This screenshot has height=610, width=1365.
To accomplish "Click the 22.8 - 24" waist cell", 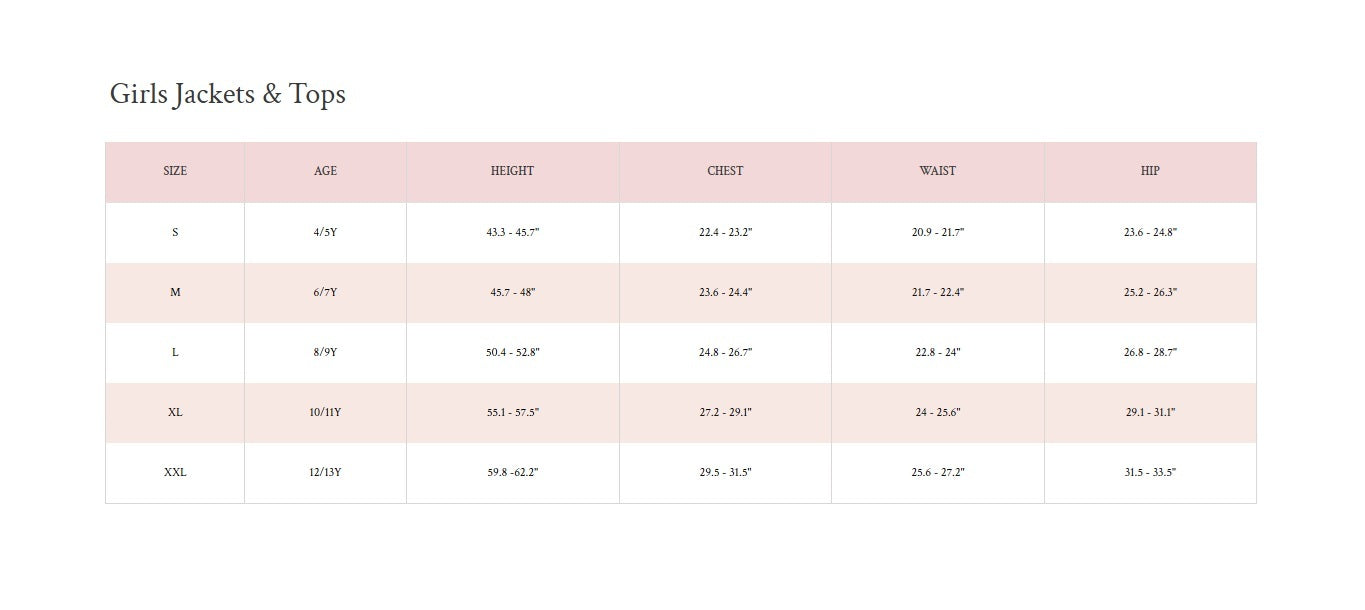I will (937, 352).
